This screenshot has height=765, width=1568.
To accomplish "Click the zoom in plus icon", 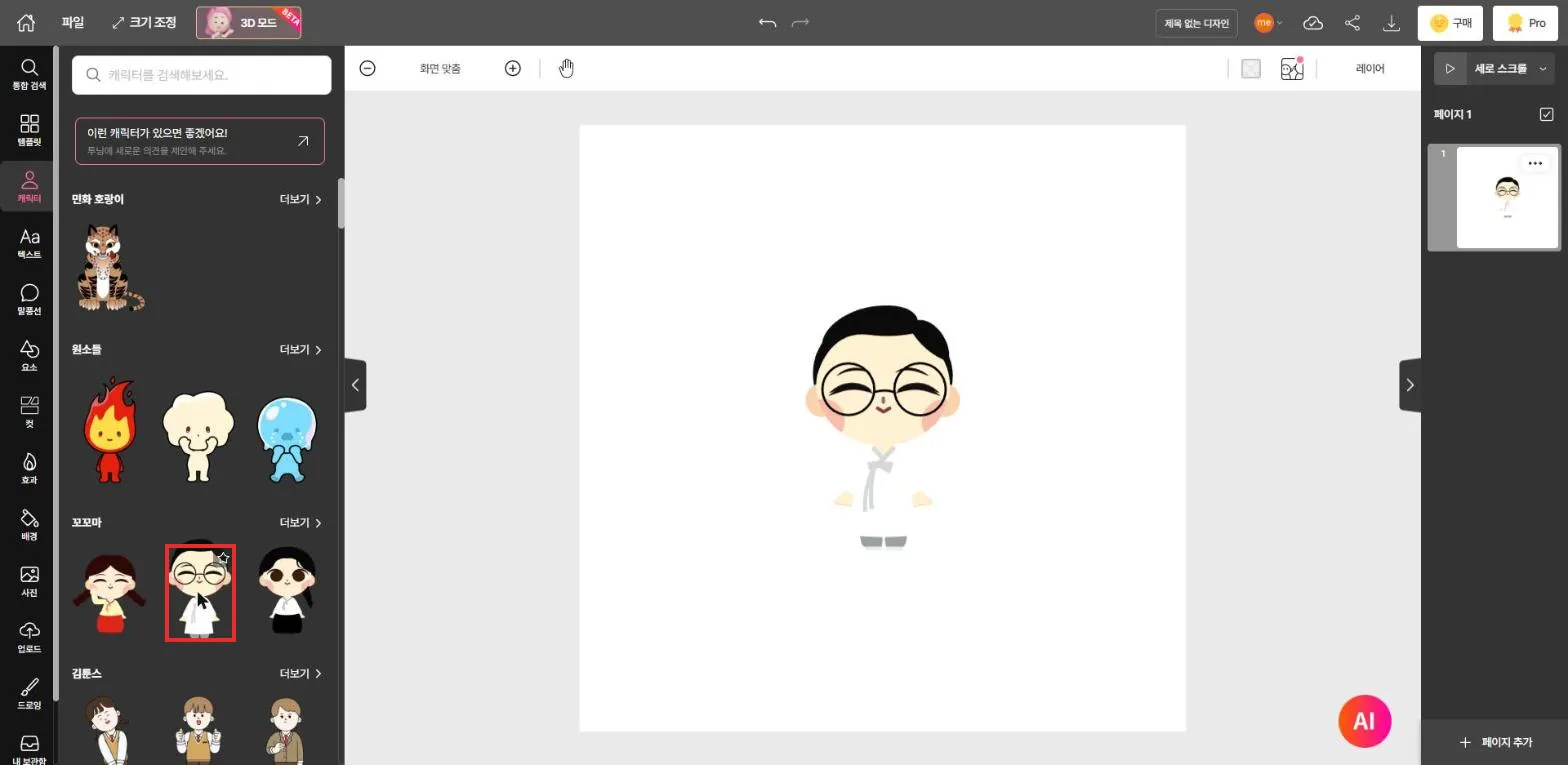I will [x=513, y=68].
